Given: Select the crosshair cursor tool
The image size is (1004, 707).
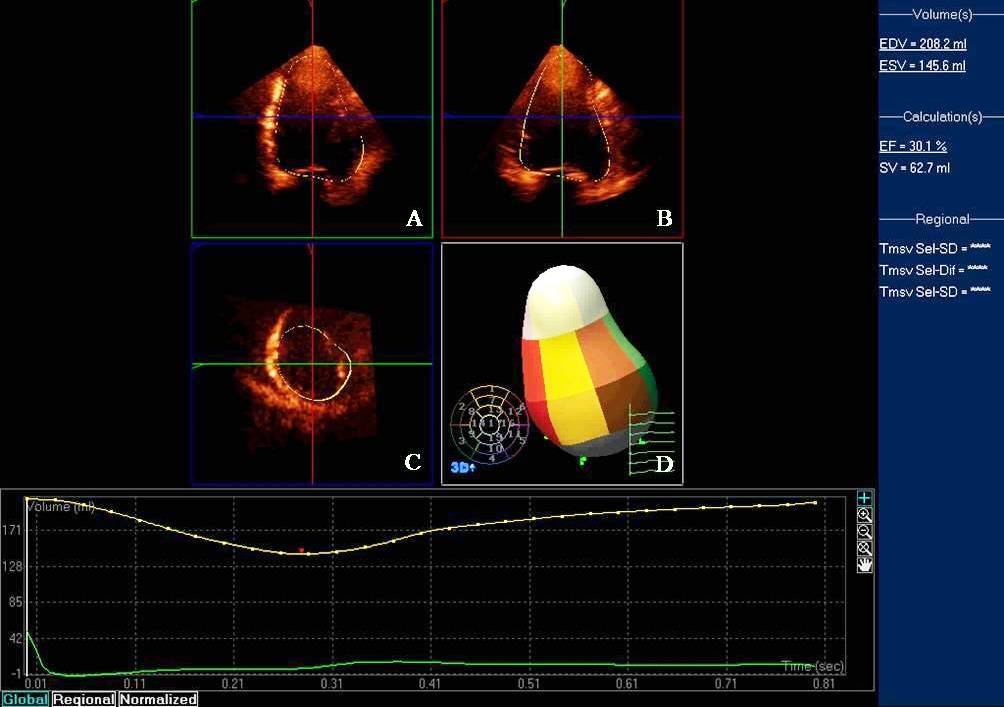Looking at the screenshot, I should click(x=864, y=498).
